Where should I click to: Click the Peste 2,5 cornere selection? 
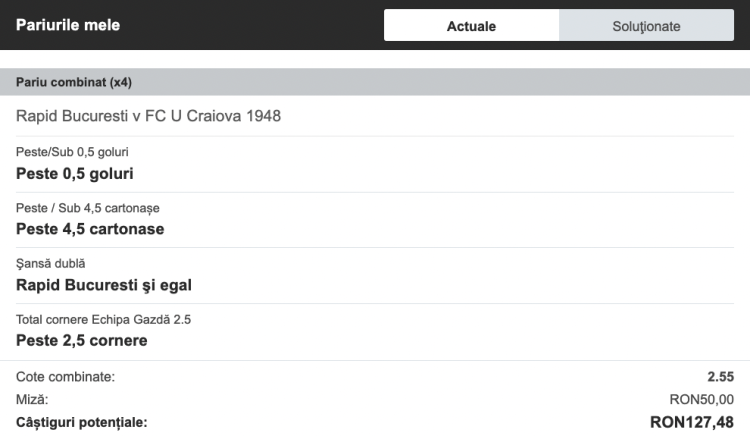click(x=82, y=341)
